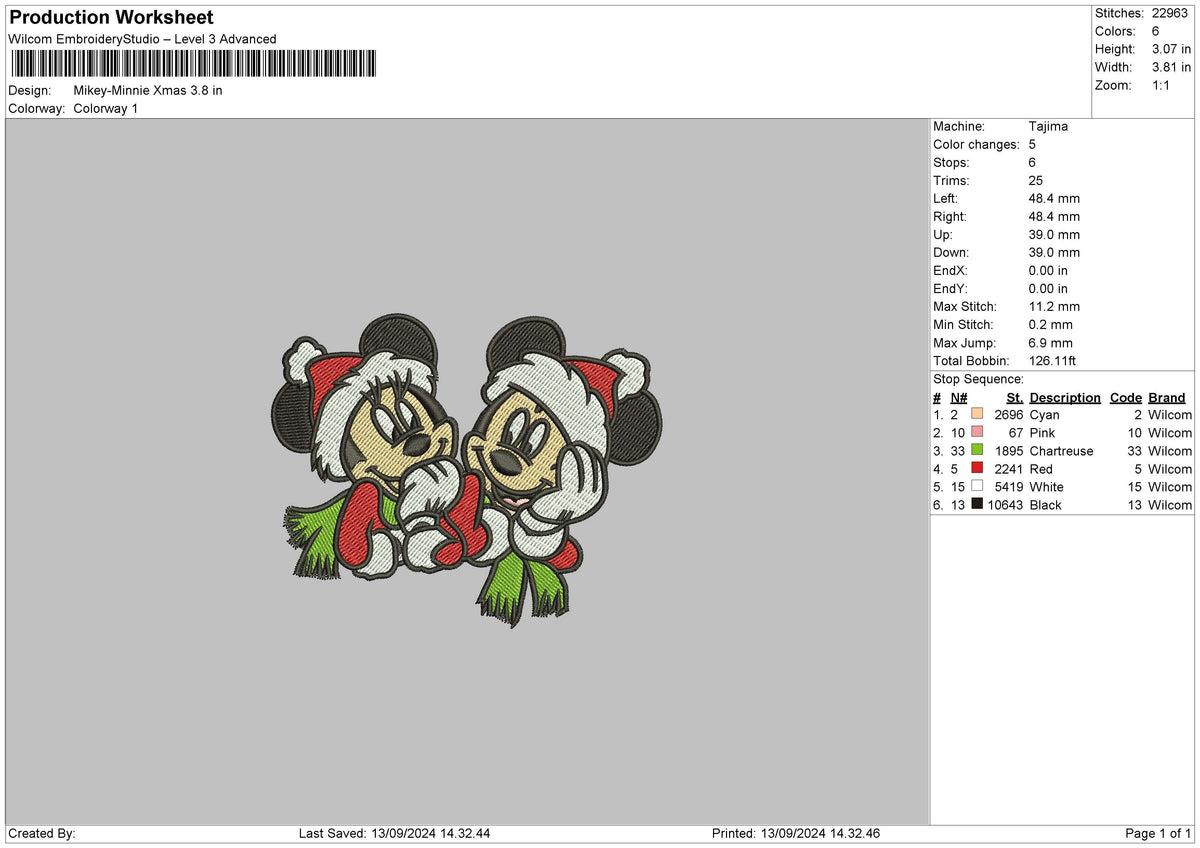Click the Up value 39.0 mm
This screenshot has width=1200, height=848.
click(x=1054, y=234)
